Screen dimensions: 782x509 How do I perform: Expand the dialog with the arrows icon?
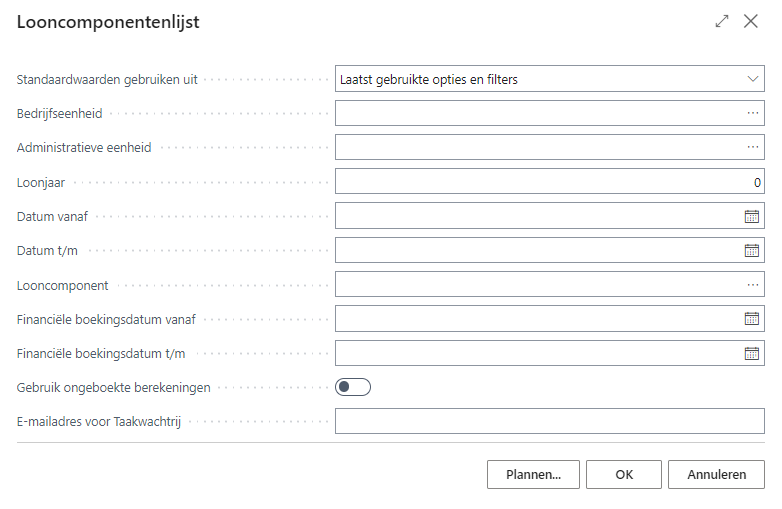(722, 21)
